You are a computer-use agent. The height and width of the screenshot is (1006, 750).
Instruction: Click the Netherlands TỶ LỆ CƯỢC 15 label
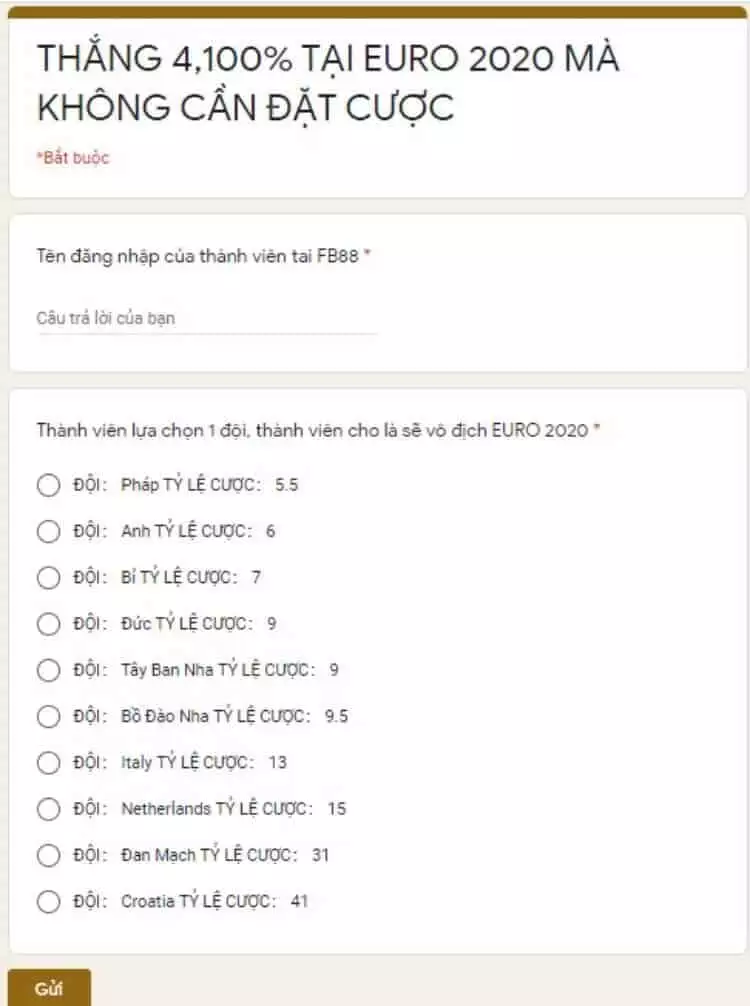209,808
